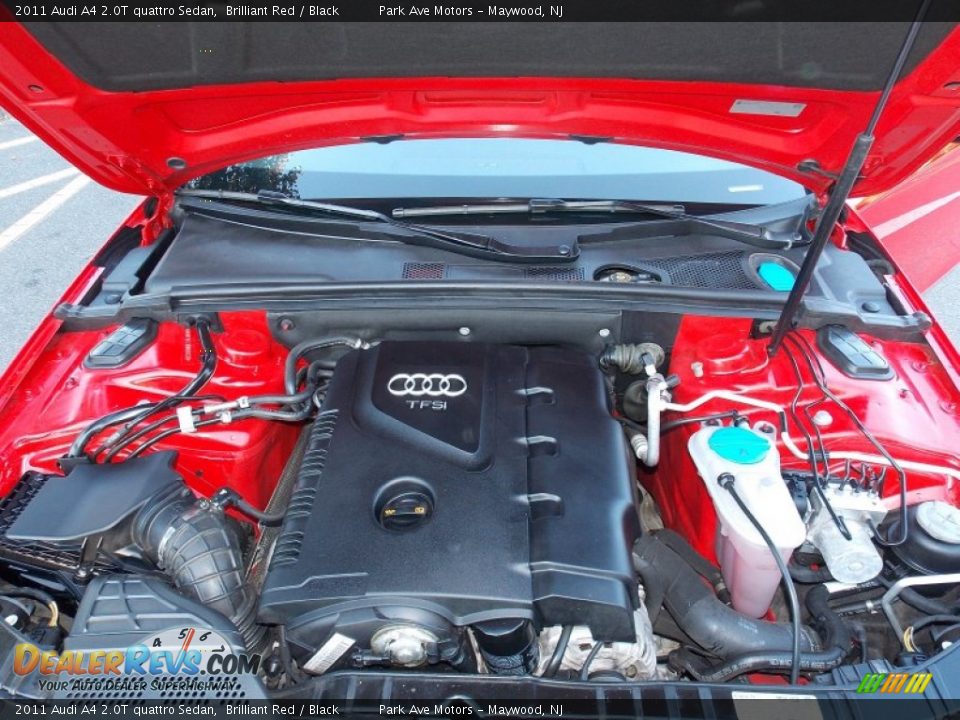Expand the bottom caption bar
This screenshot has height=720, width=960.
coord(480,712)
